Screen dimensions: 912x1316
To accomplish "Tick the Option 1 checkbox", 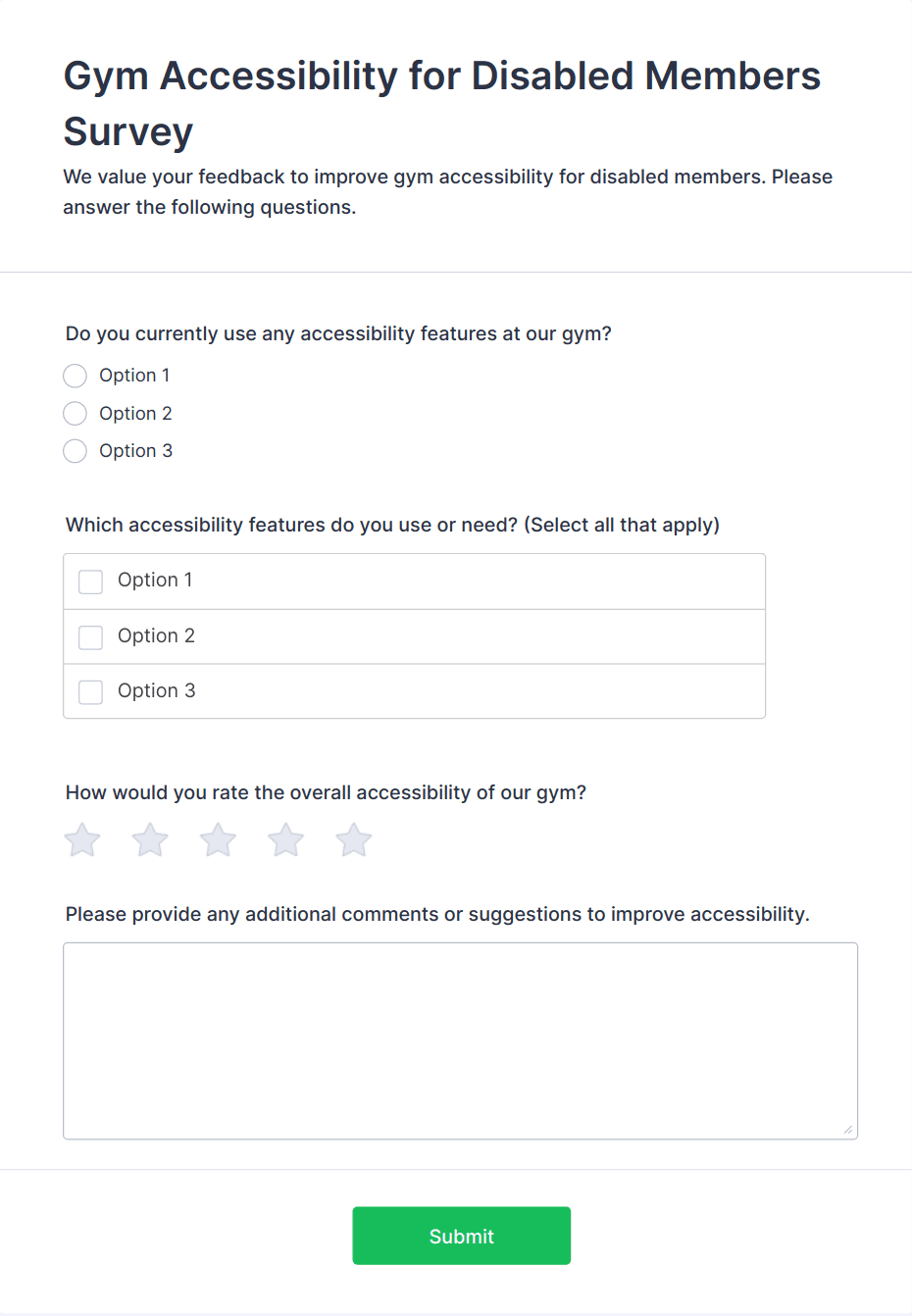I will pyautogui.click(x=91, y=582).
